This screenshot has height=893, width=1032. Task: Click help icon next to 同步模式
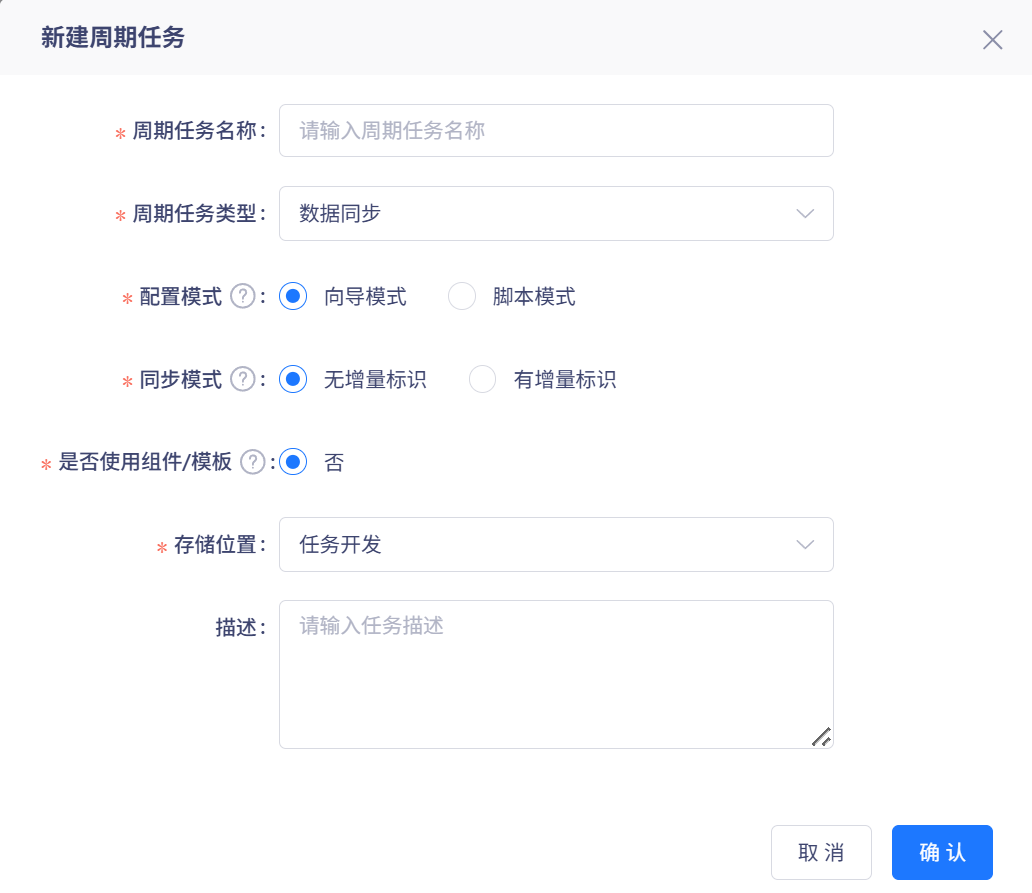coord(243,380)
